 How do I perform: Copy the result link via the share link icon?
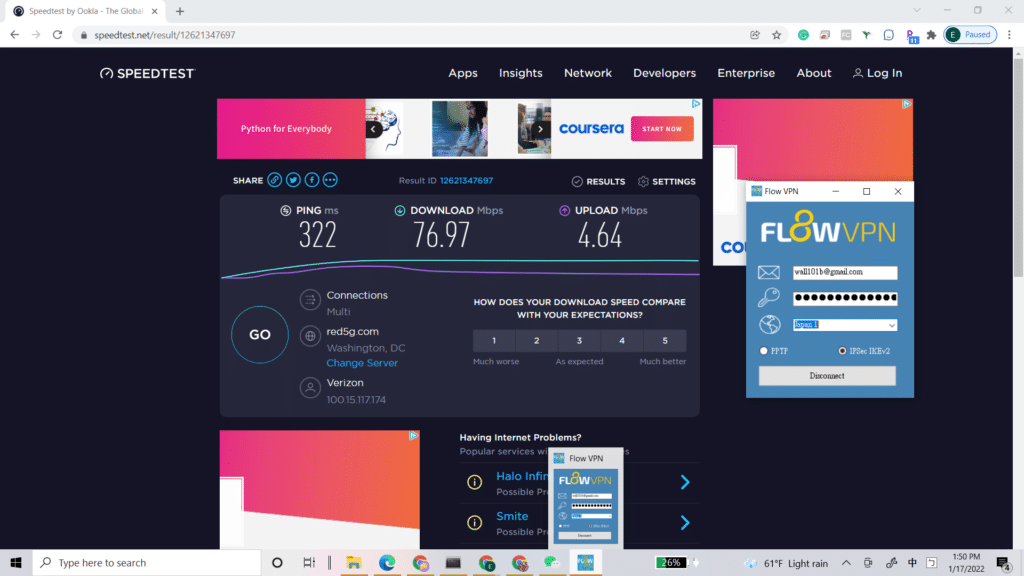pyautogui.click(x=274, y=180)
